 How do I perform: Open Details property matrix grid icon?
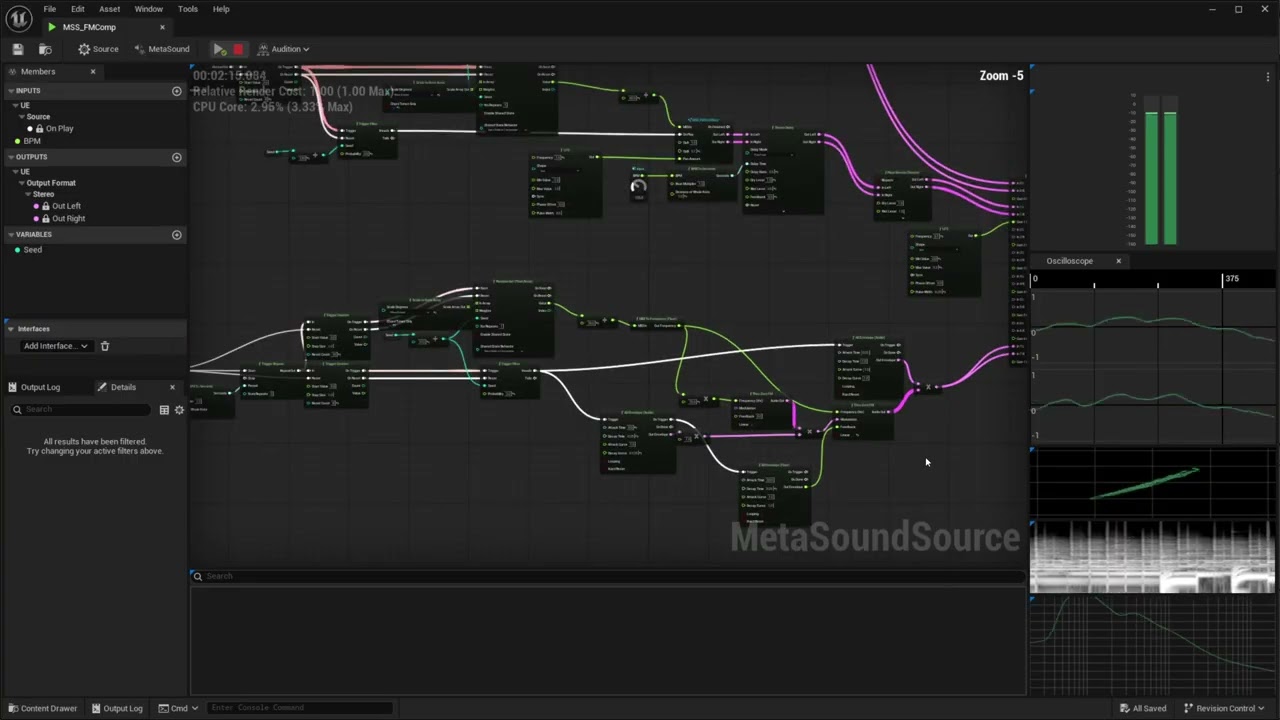pyautogui.click(x=164, y=410)
